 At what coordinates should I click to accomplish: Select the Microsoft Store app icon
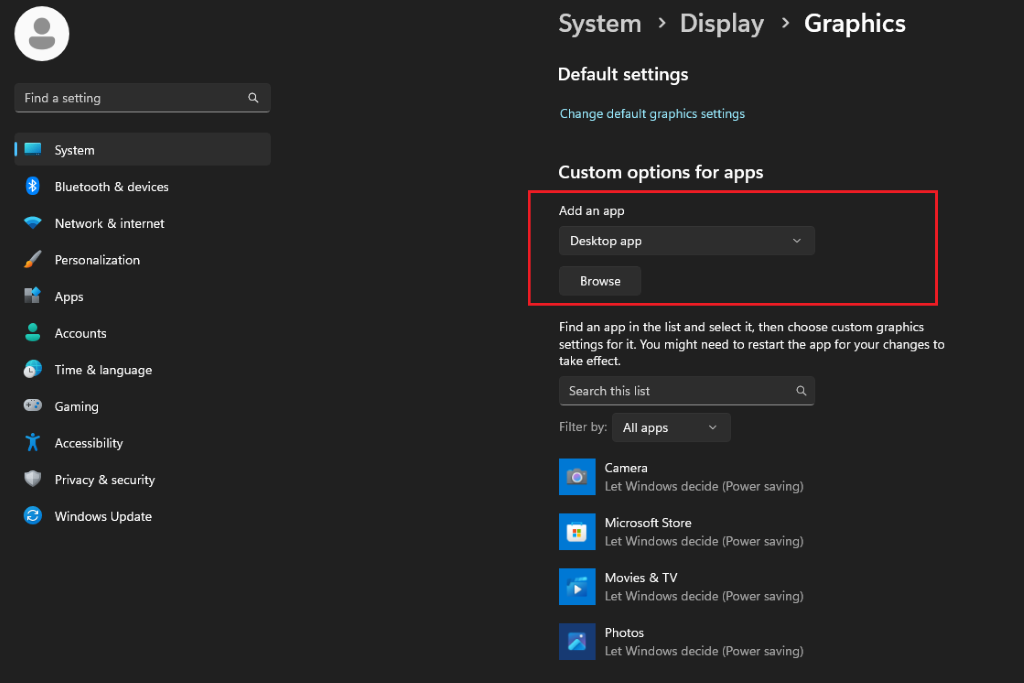click(577, 532)
